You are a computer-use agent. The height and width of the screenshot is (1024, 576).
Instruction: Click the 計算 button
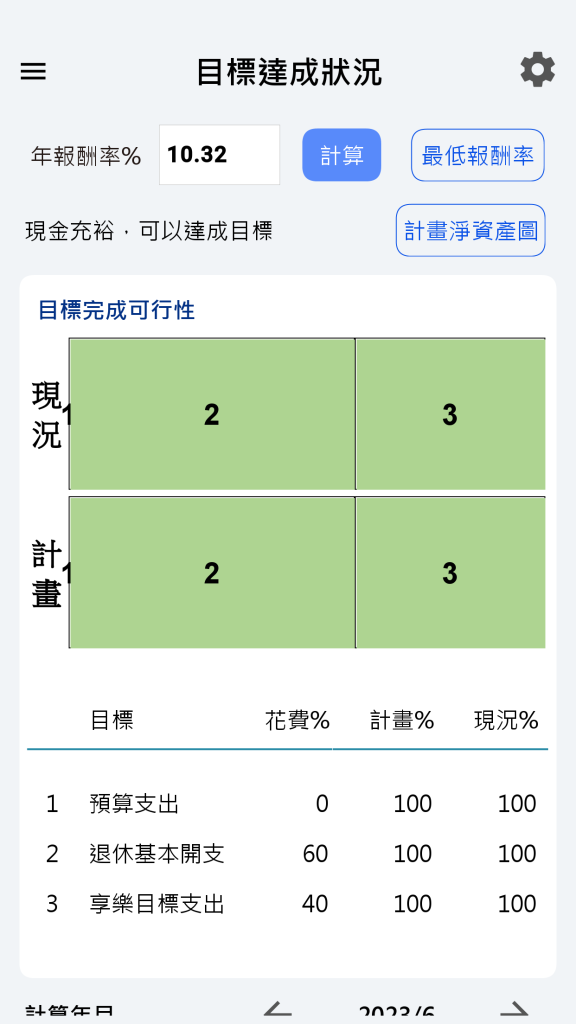click(342, 155)
